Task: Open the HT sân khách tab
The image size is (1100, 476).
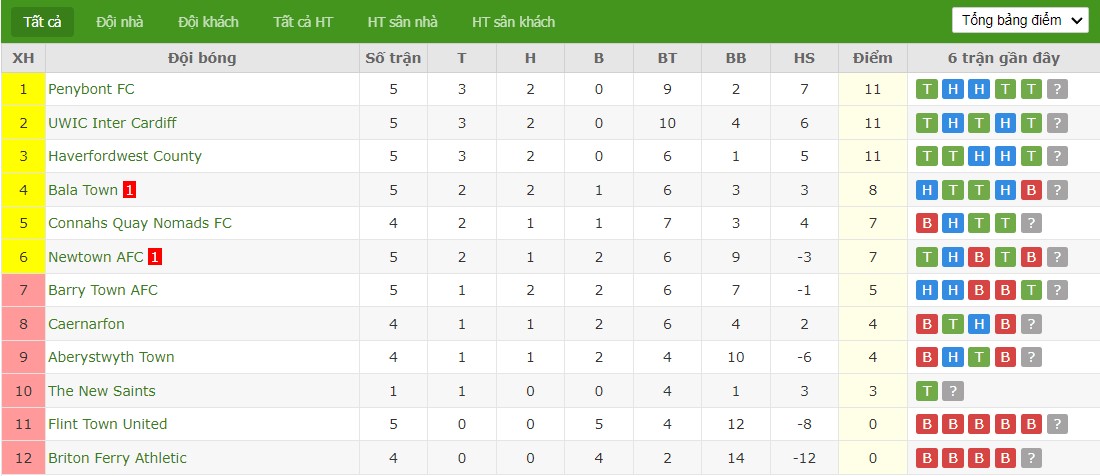Action: pyautogui.click(x=514, y=22)
